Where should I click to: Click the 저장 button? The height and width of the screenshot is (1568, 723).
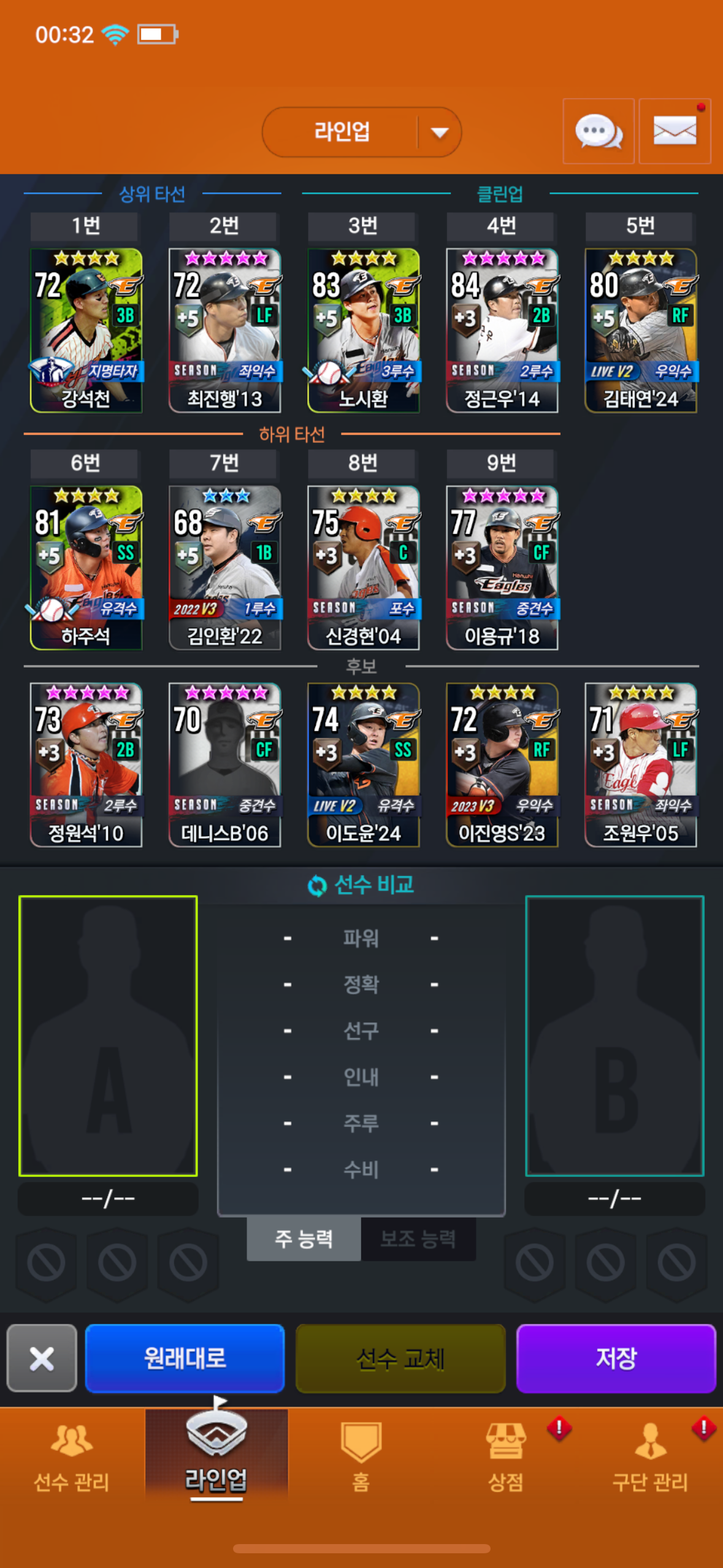(x=616, y=1358)
